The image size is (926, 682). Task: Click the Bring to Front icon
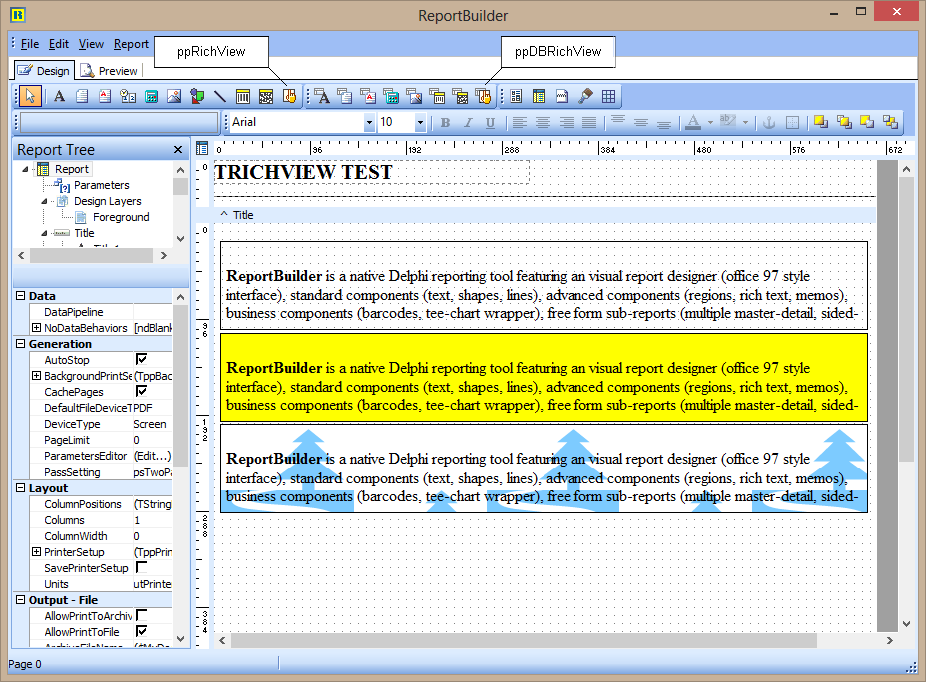point(820,122)
